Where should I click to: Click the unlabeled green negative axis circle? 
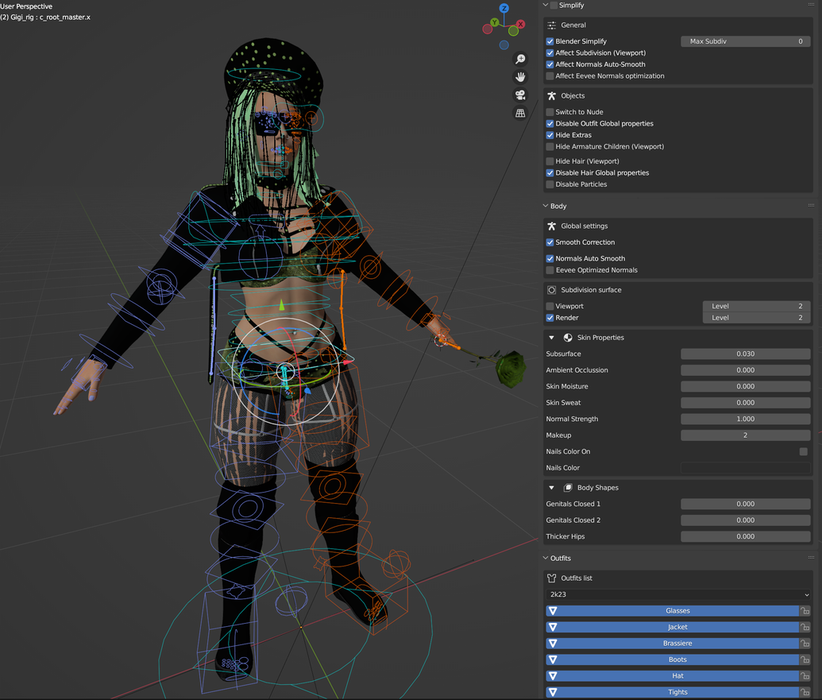pyautogui.click(x=513, y=31)
